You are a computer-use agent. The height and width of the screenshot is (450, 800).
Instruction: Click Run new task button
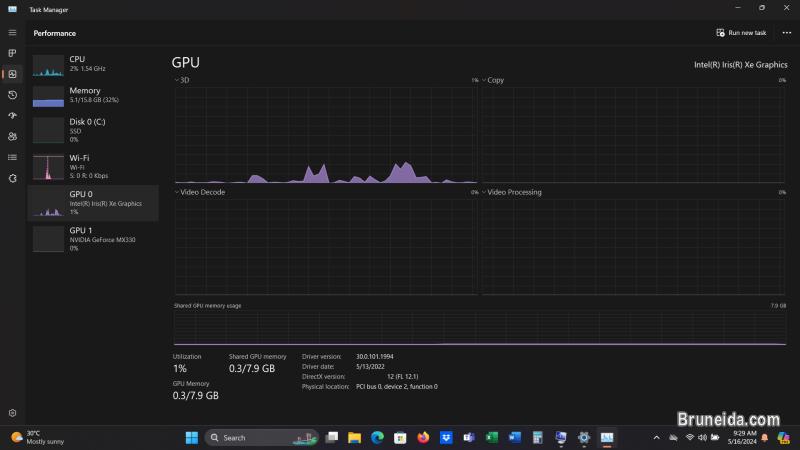pos(740,32)
